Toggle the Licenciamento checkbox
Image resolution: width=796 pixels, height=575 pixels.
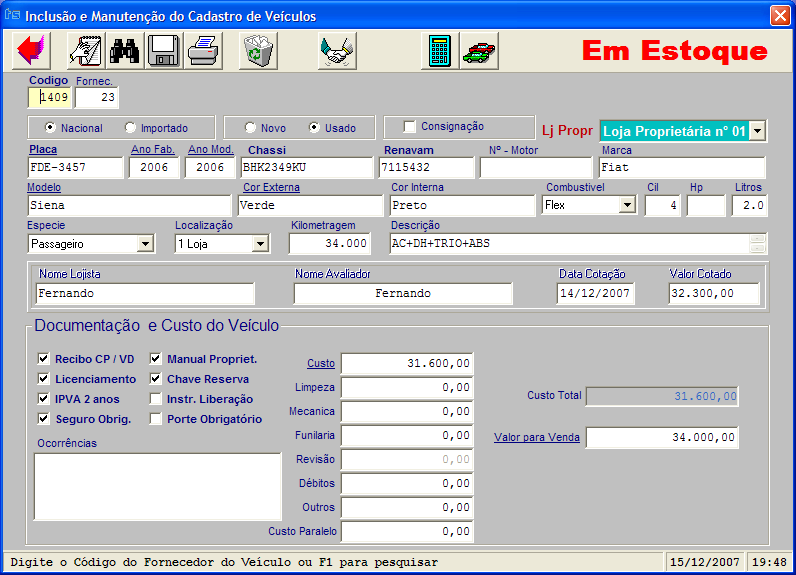pos(44,379)
